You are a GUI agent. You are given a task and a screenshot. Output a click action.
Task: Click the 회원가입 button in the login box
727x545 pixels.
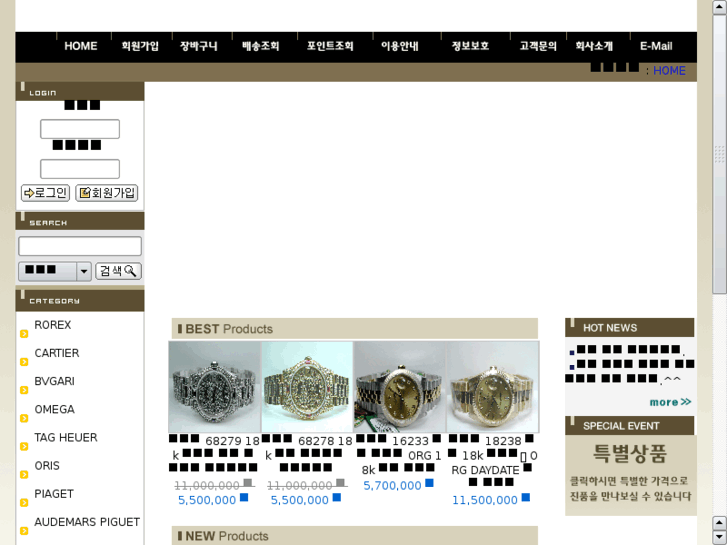tap(107, 193)
